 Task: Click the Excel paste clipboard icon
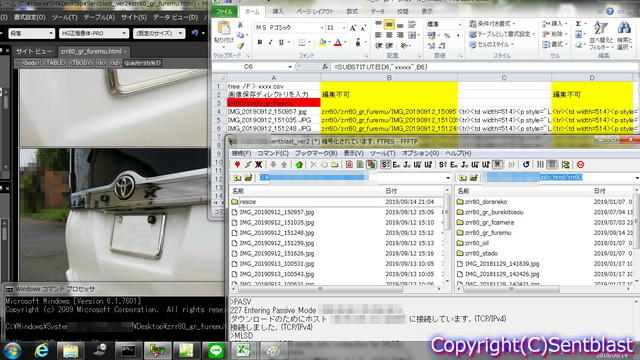coord(223,32)
